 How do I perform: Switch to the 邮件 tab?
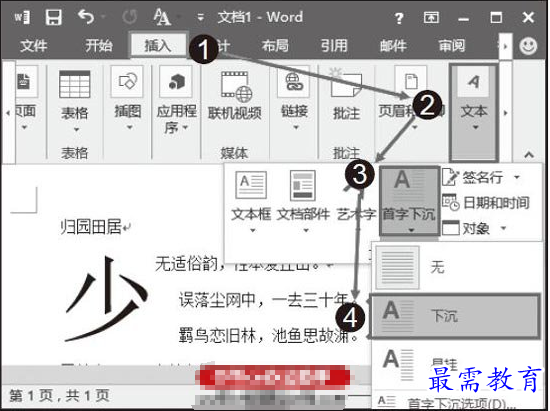click(x=393, y=46)
